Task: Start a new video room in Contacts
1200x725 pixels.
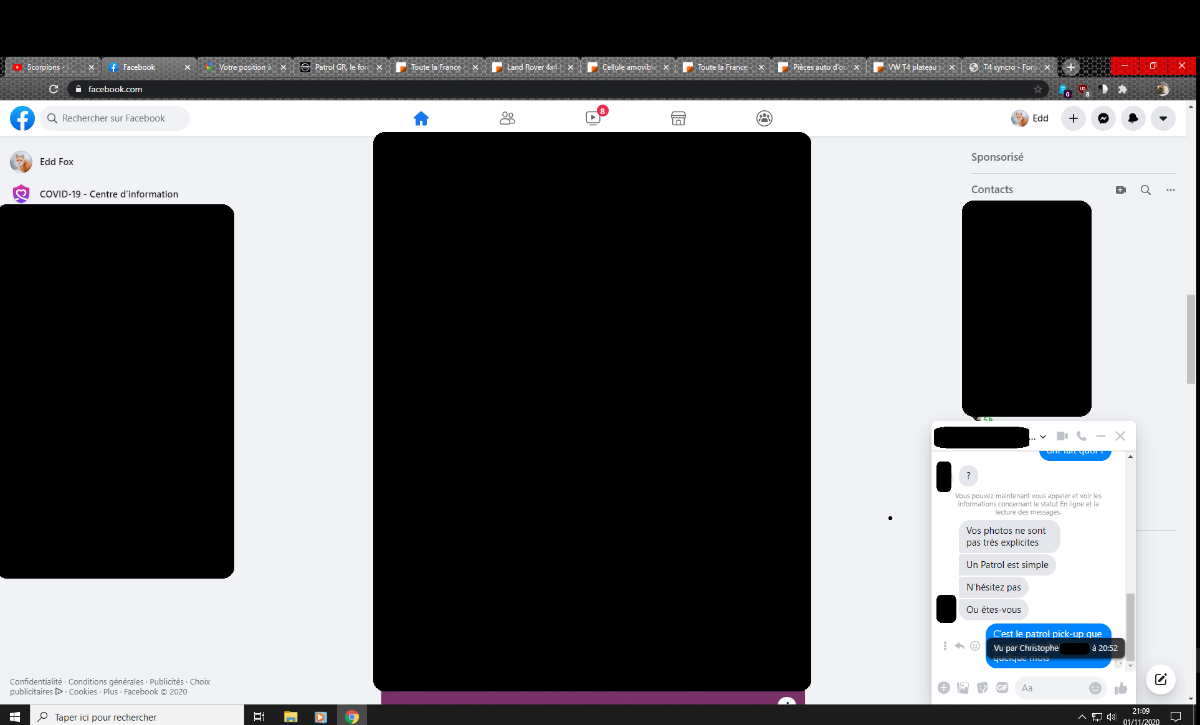Action: point(1121,190)
